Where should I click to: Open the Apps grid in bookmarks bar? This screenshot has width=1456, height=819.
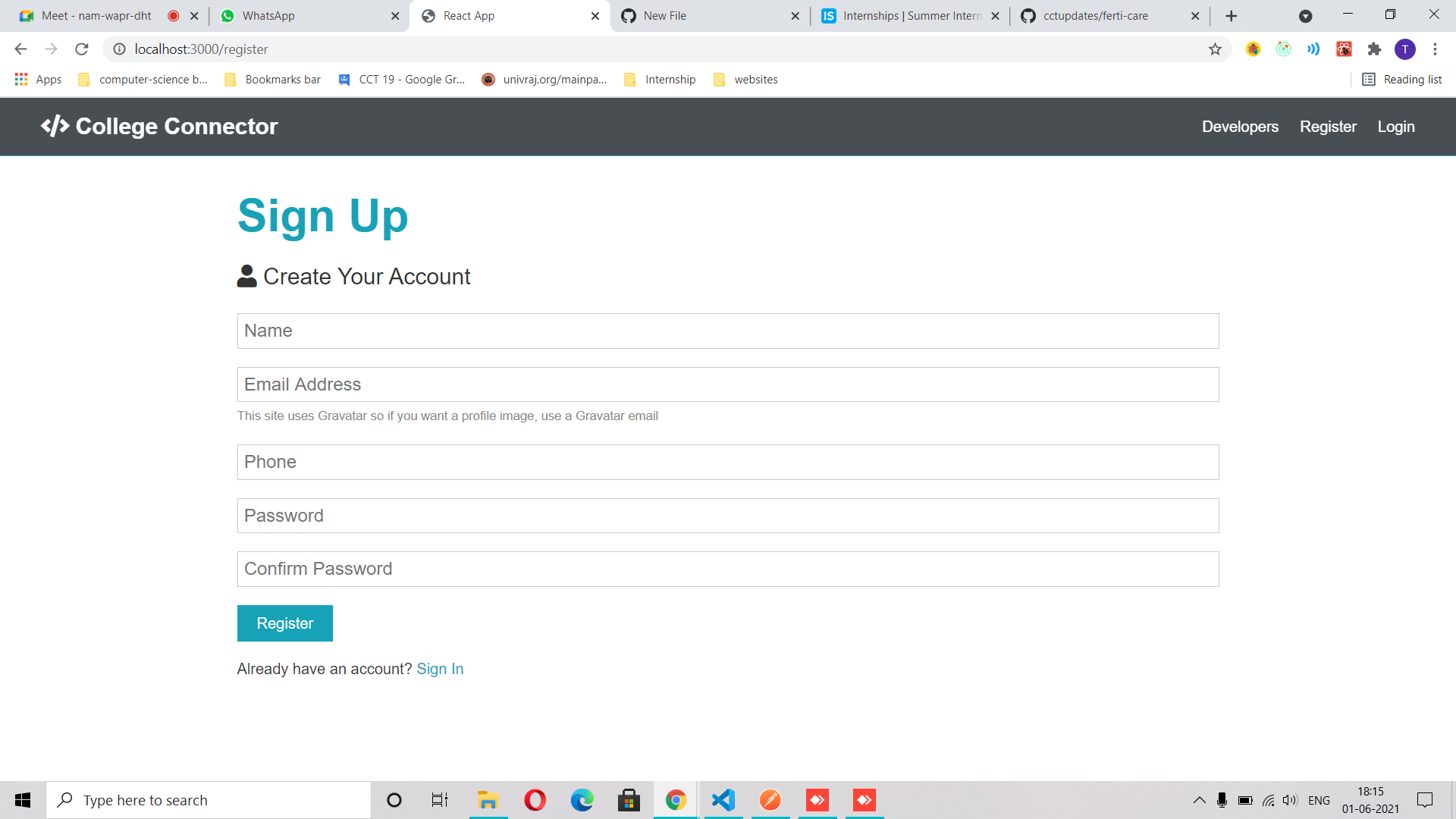click(38, 80)
